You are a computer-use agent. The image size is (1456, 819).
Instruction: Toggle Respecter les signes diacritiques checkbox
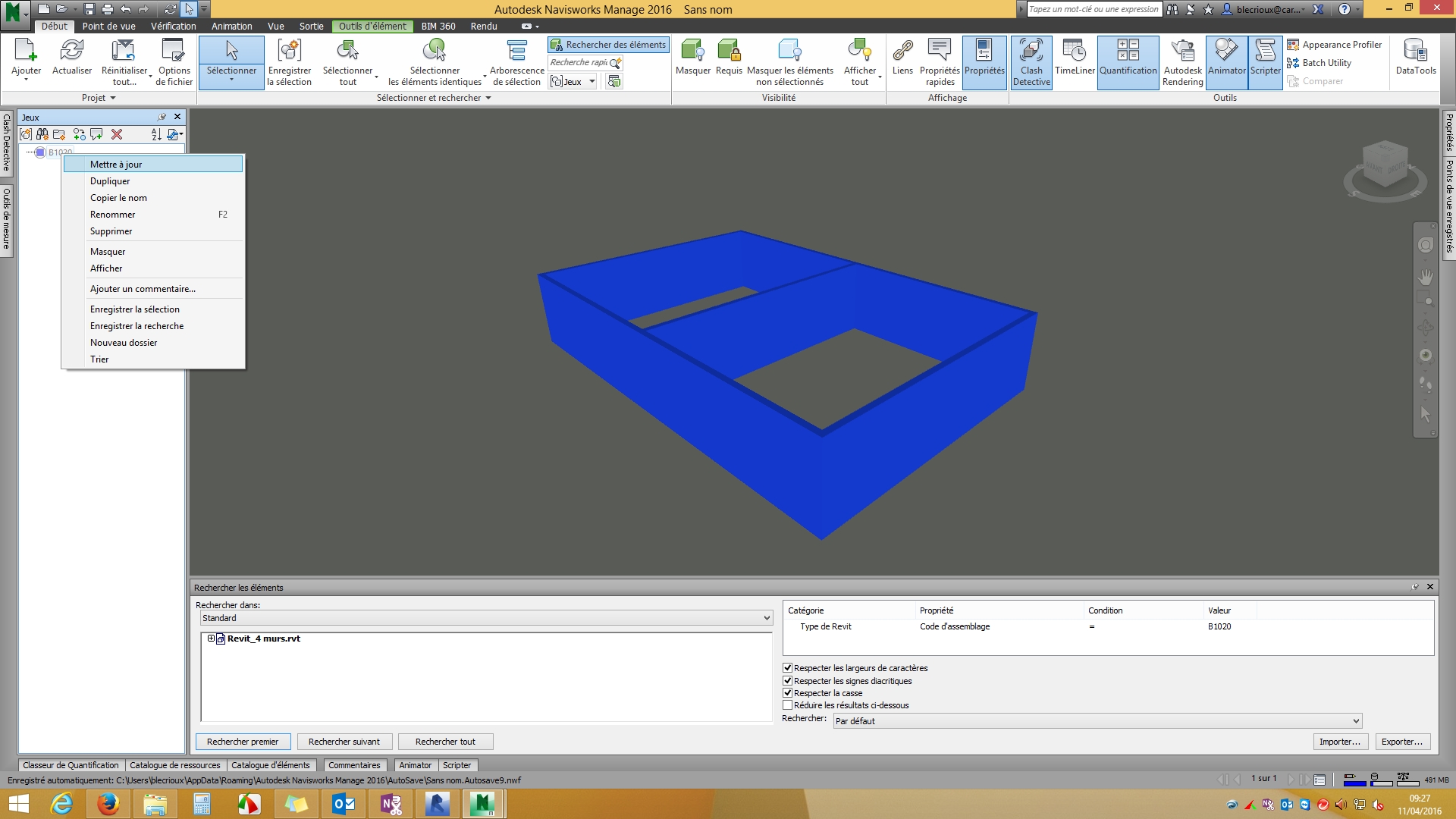coord(788,681)
